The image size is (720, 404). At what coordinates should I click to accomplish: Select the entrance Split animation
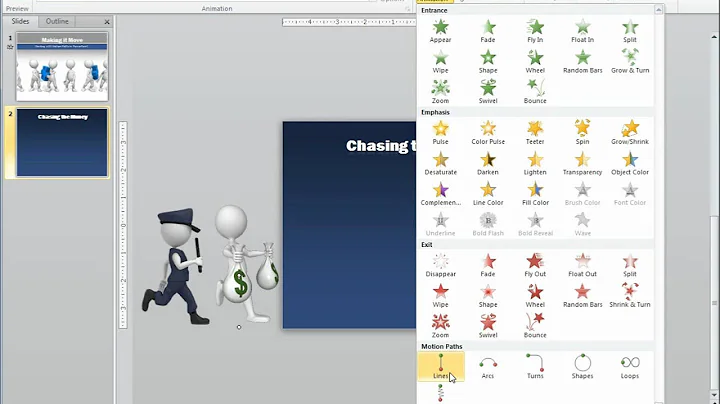[630, 31]
